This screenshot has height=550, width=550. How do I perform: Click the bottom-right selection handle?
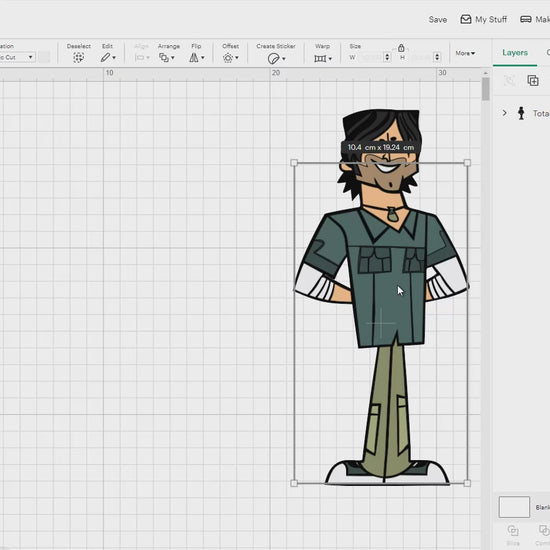[467, 483]
